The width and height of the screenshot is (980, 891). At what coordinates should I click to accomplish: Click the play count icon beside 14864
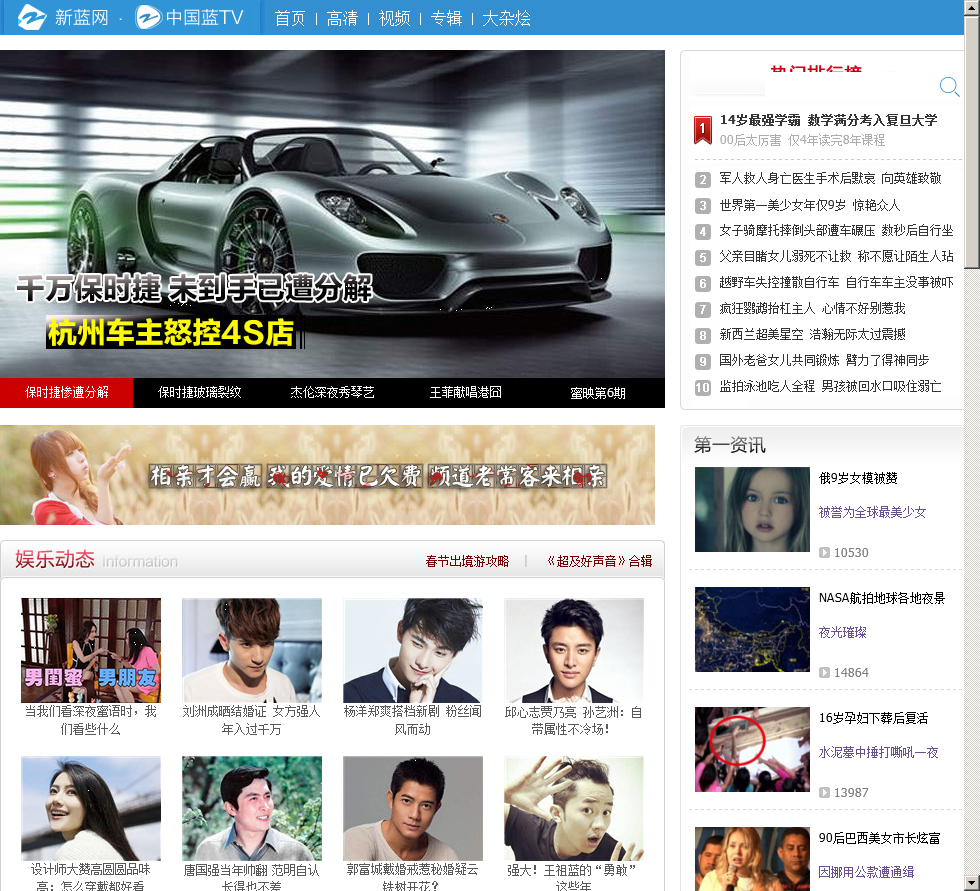[x=824, y=672]
